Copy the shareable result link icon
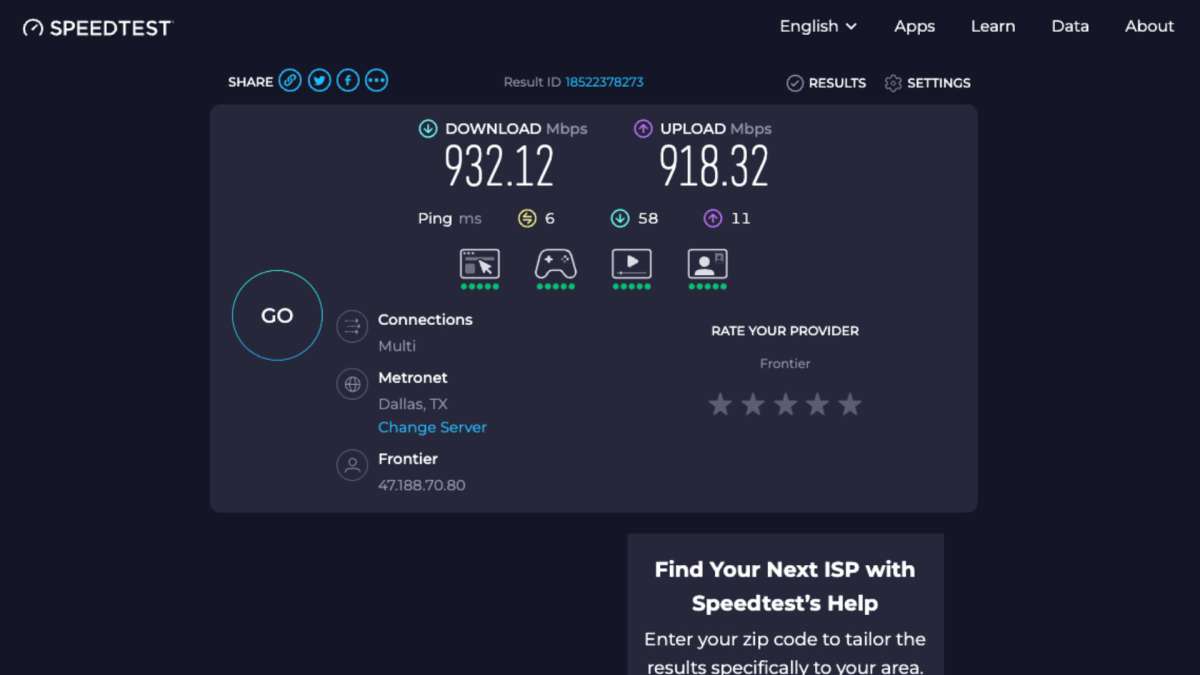This screenshot has height=675, width=1200. tap(289, 80)
